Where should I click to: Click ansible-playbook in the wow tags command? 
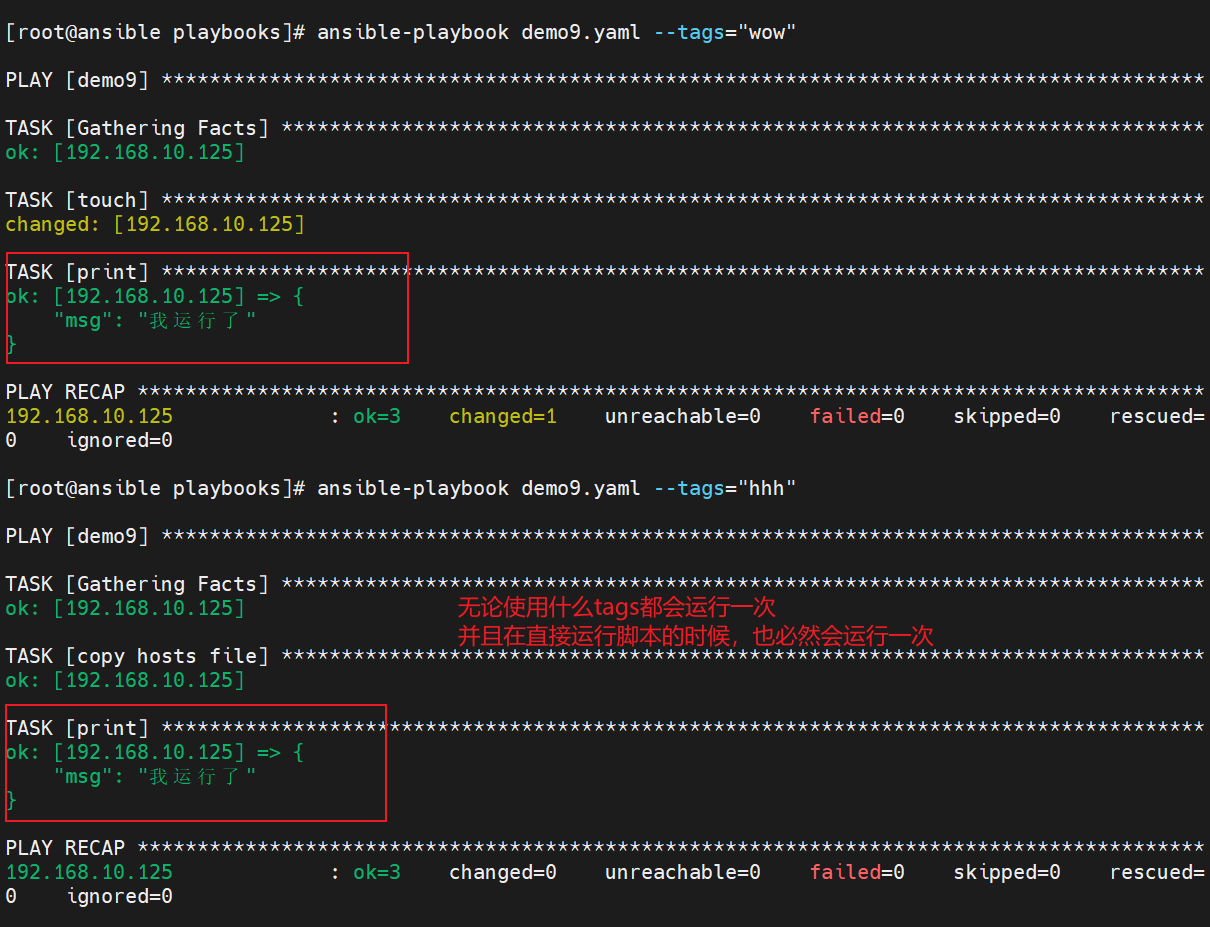click(413, 32)
